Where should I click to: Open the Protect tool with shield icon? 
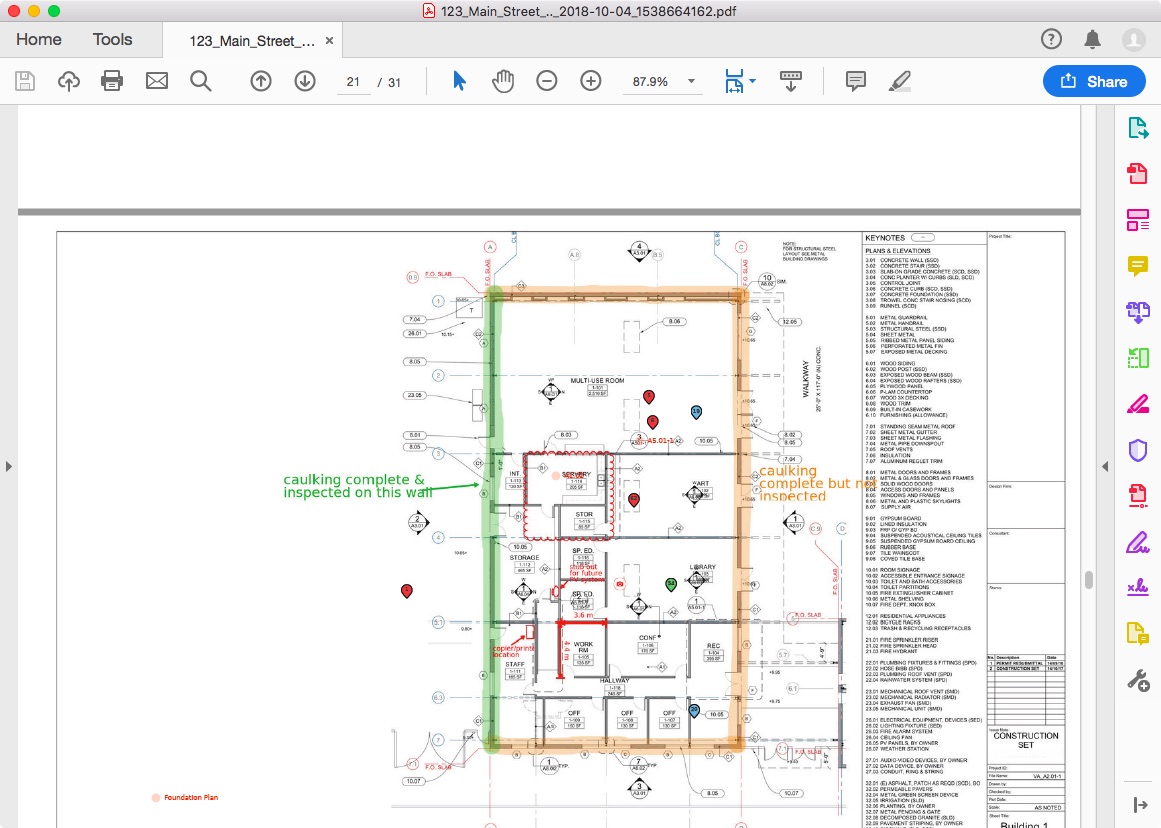click(1139, 451)
